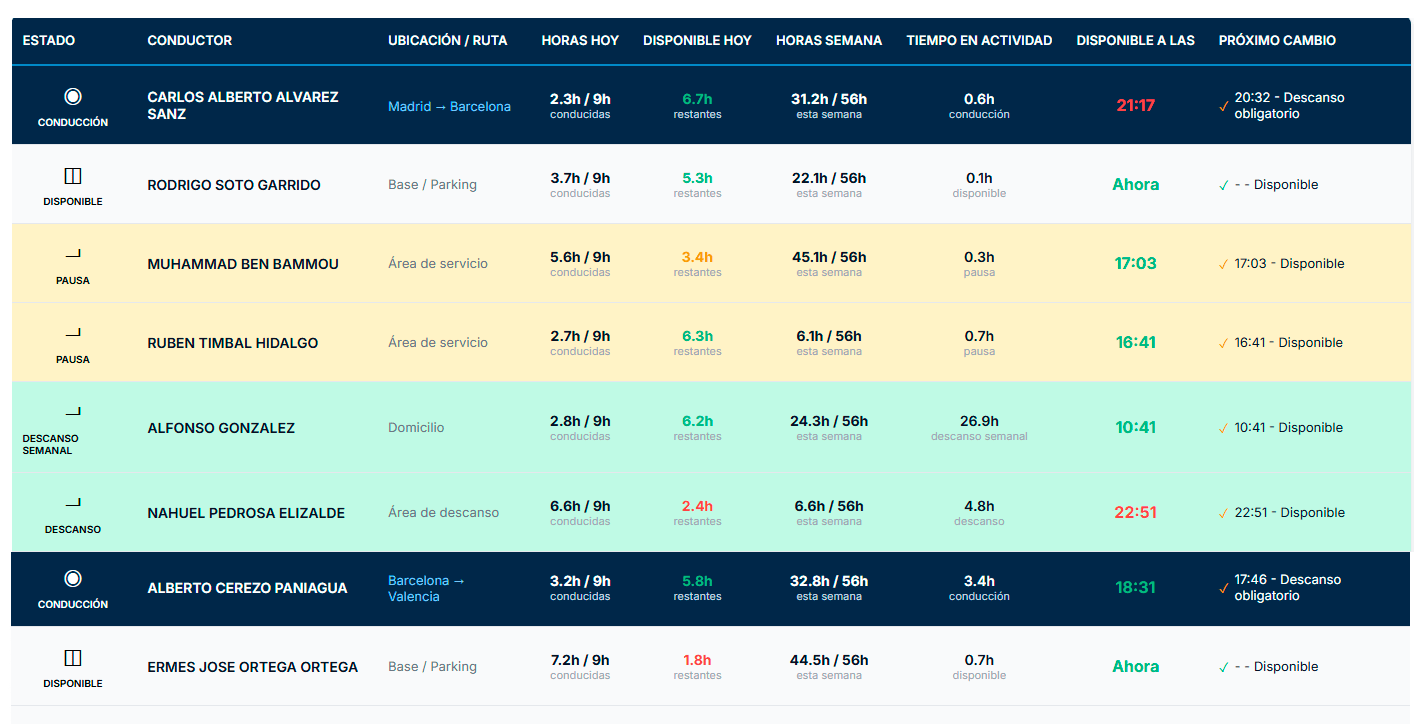The width and height of the screenshot is (1425, 724).
Task: Click the available icon for Ermes Jose Ortega
Action: coord(72,658)
